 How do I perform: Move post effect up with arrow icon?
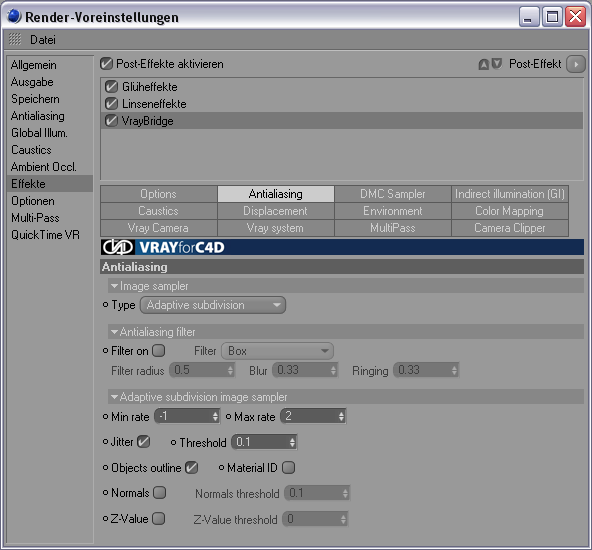[483, 65]
